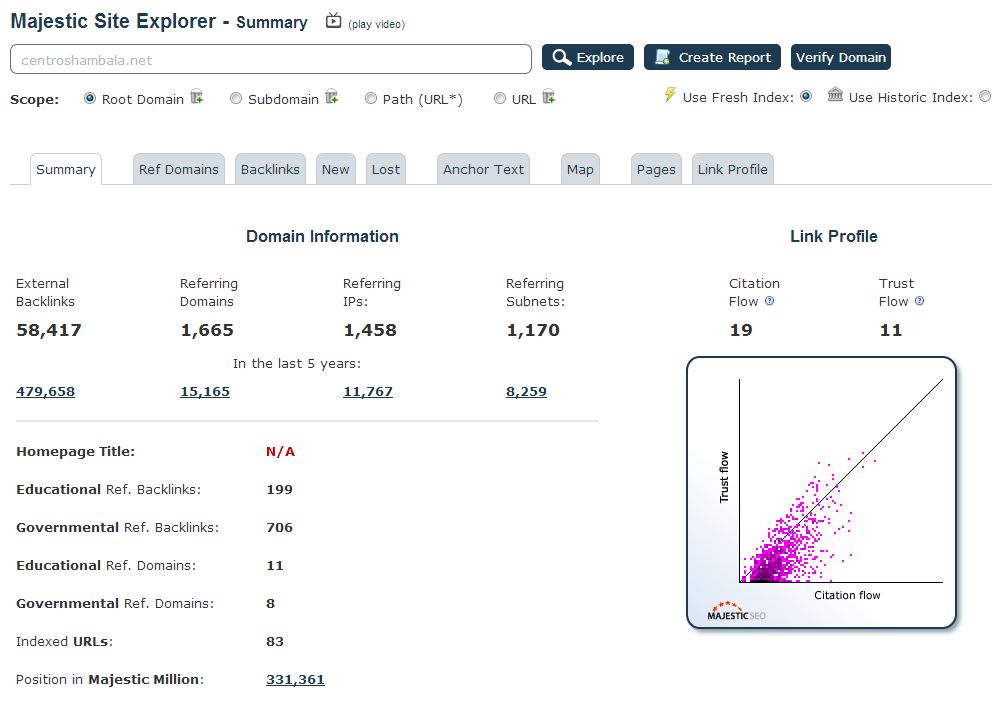Click the add-to-bucket icon beside Root Domain

pos(197,97)
